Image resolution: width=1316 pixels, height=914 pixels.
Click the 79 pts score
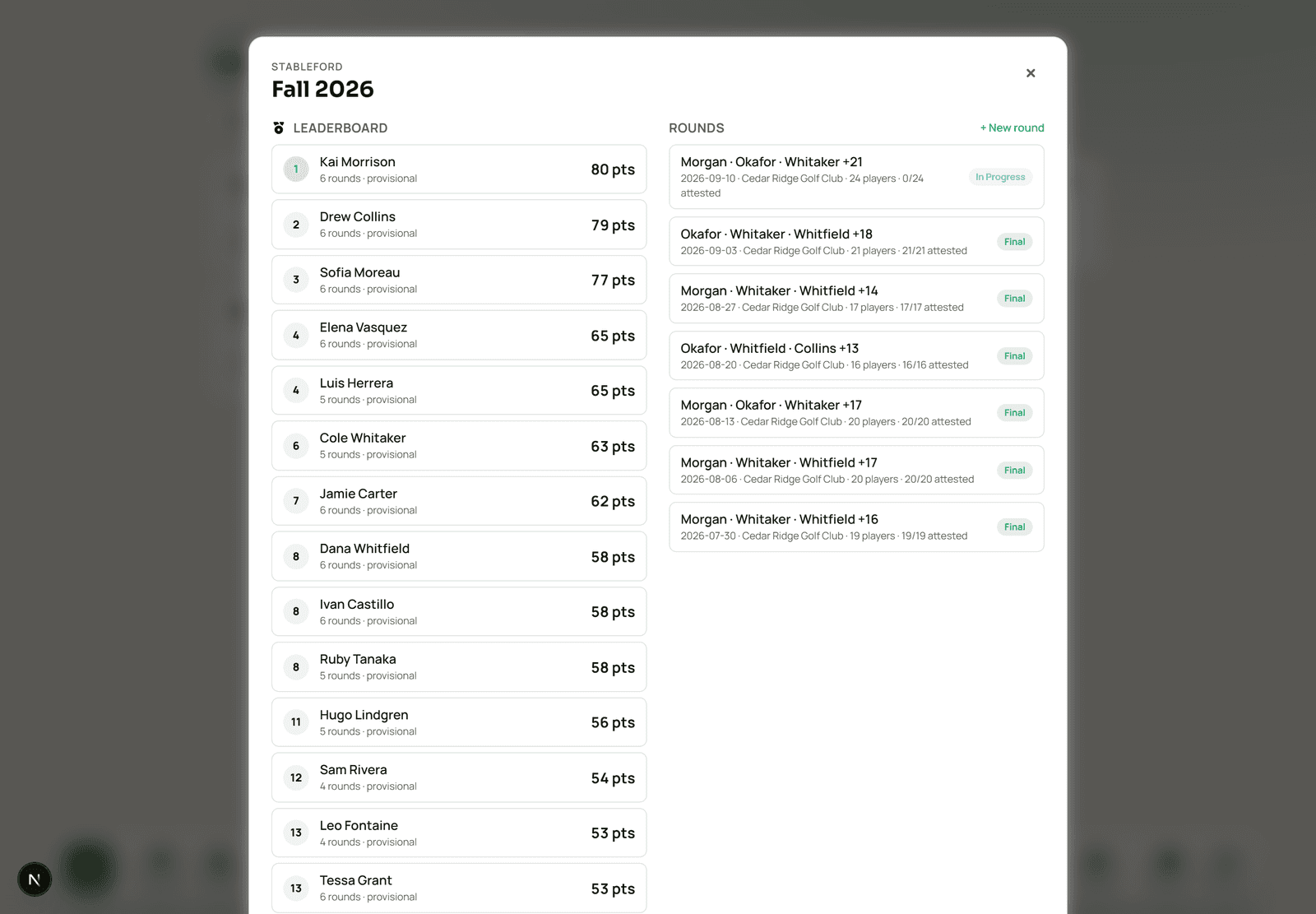[613, 225]
